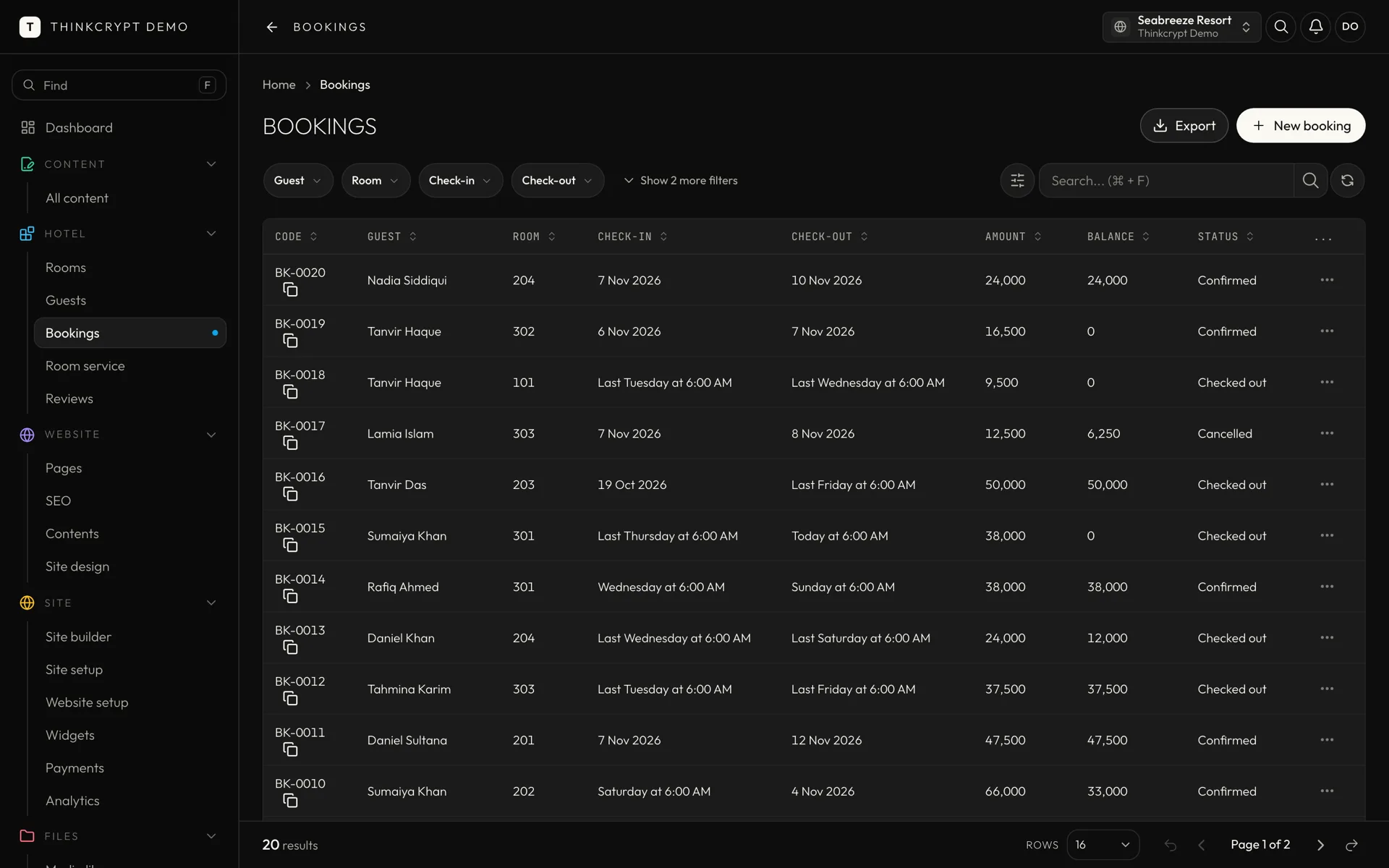The image size is (1389, 868).
Task: Go back using the arrow beside BOOKINGS
Action: [272, 27]
